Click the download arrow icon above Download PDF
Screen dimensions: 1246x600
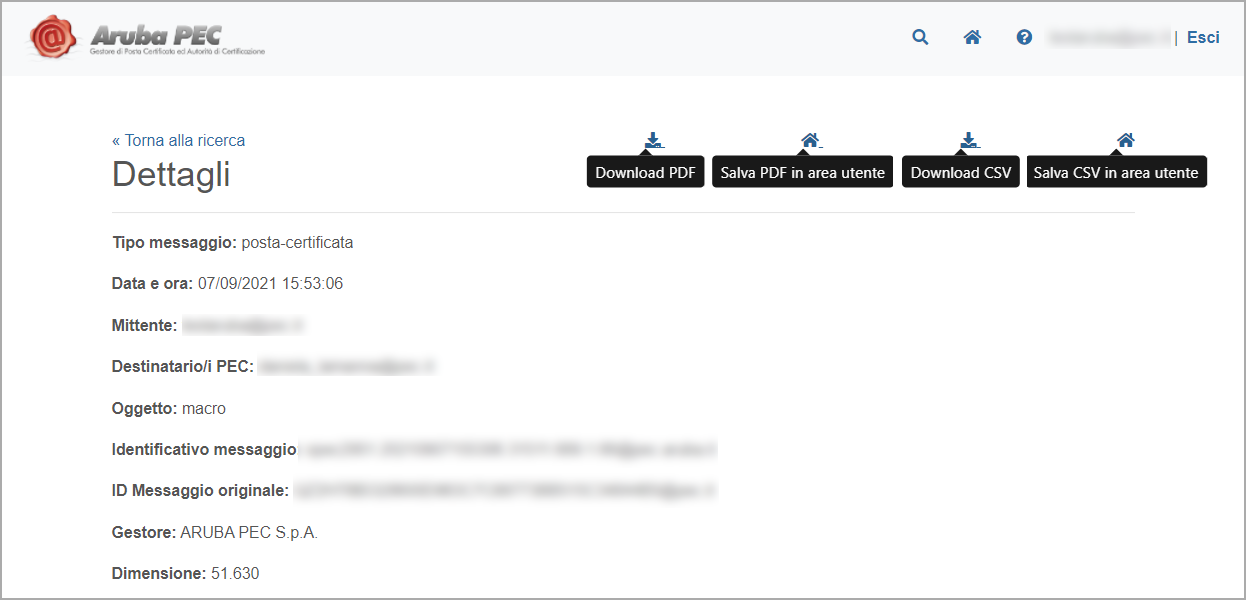(653, 140)
